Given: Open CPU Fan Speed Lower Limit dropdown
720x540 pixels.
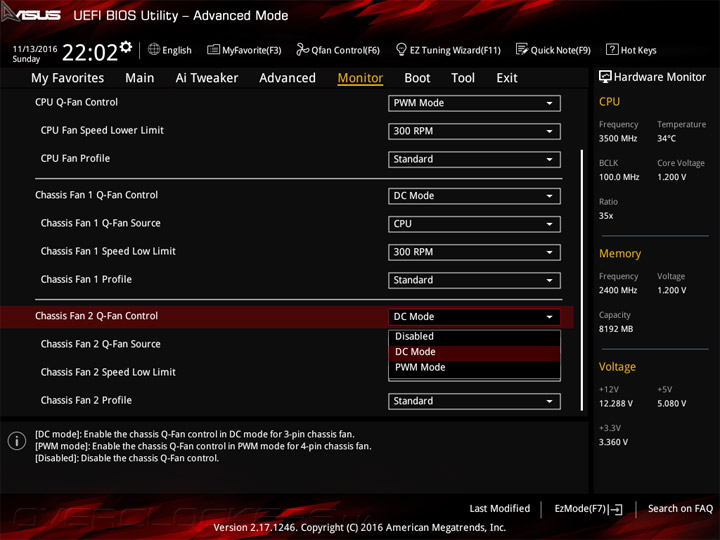Looking at the screenshot, I should [x=474, y=131].
